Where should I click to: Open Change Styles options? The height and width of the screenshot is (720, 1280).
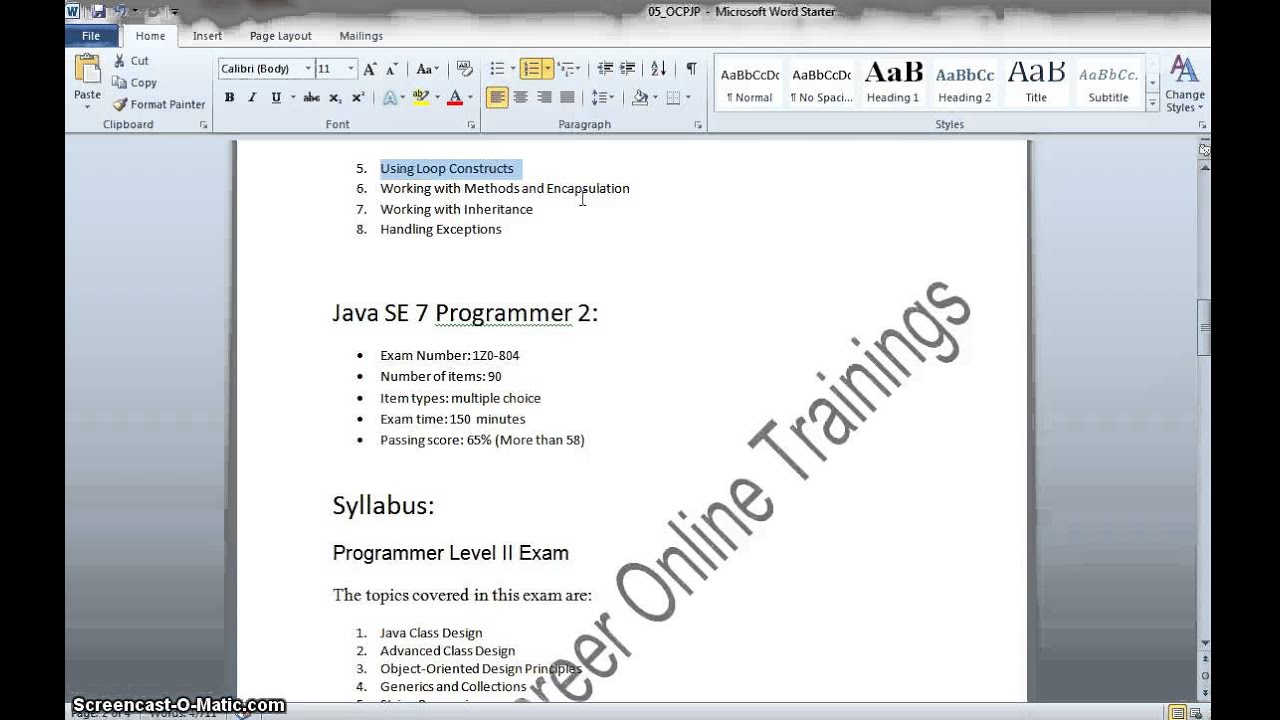1184,84
